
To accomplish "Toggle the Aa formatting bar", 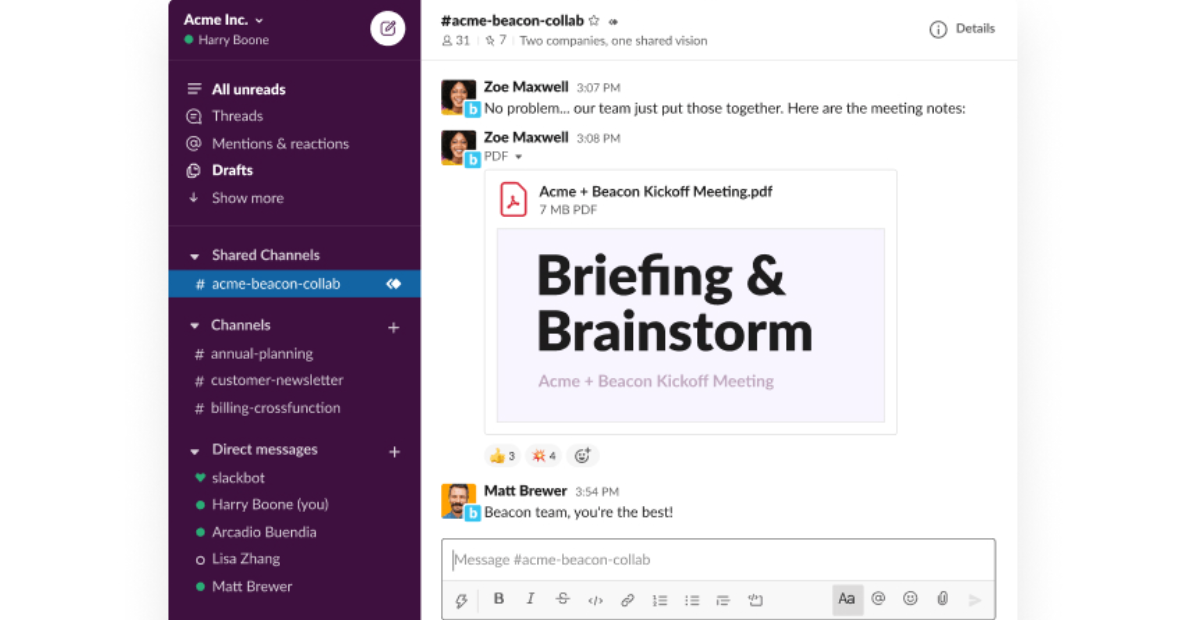I will click(x=847, y=599).
